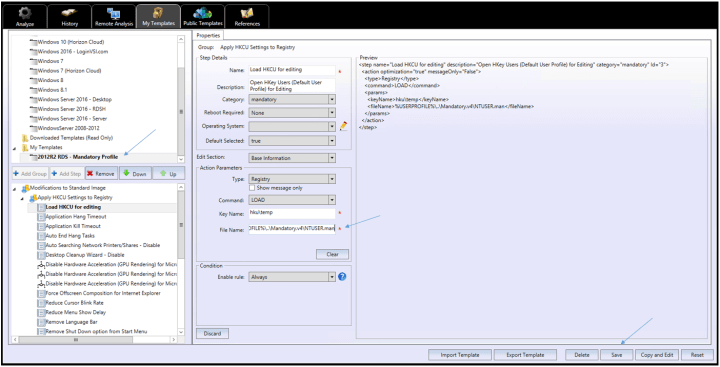
Task: Select the My Templates tab
Action: 158,17
